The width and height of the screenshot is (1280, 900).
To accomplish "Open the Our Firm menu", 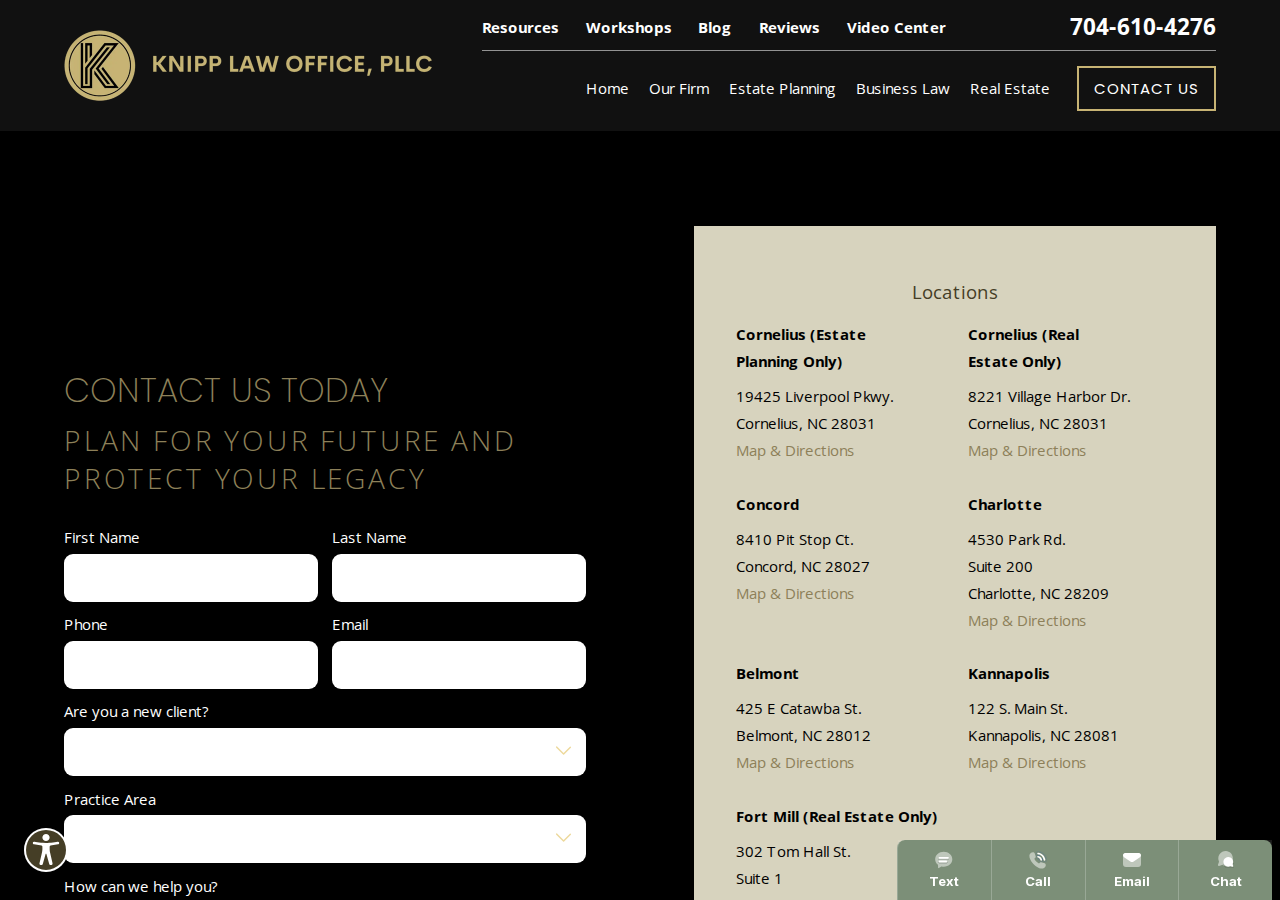I will (679, 89).
